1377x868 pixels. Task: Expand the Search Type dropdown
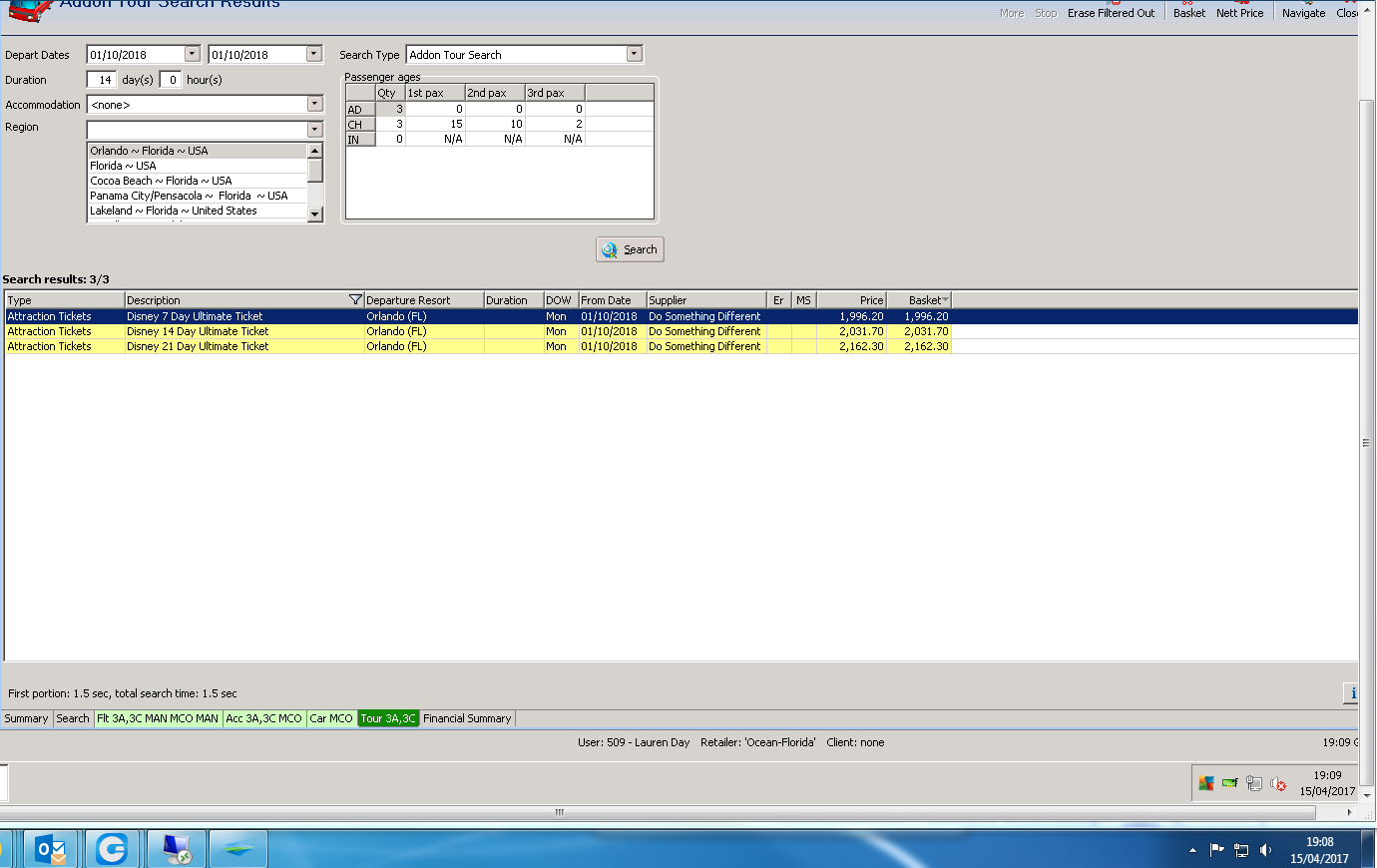pyautogui.click(x=635, y=54)
